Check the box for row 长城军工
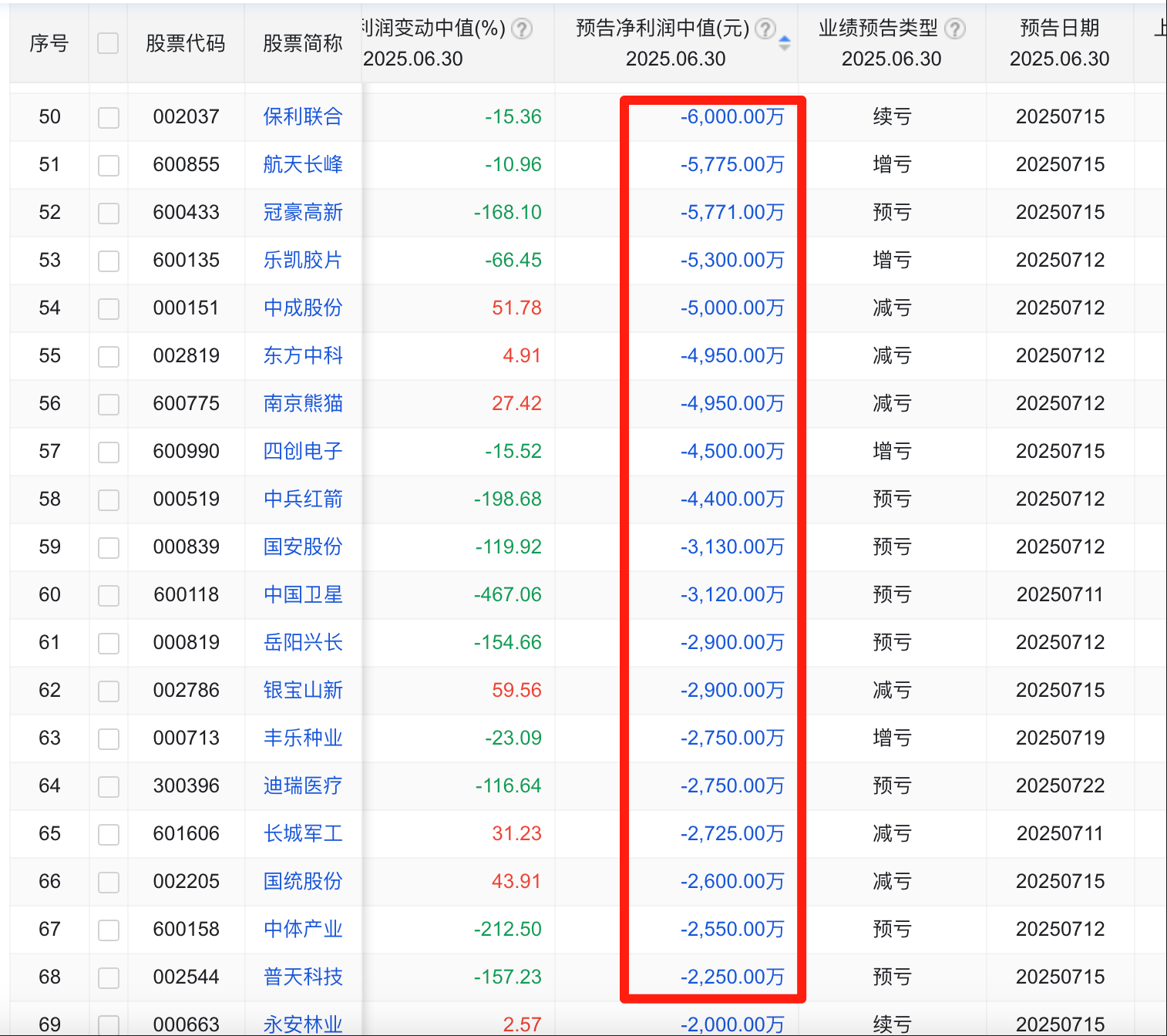Screen dimensions: 1167x1036 point(109,834)
